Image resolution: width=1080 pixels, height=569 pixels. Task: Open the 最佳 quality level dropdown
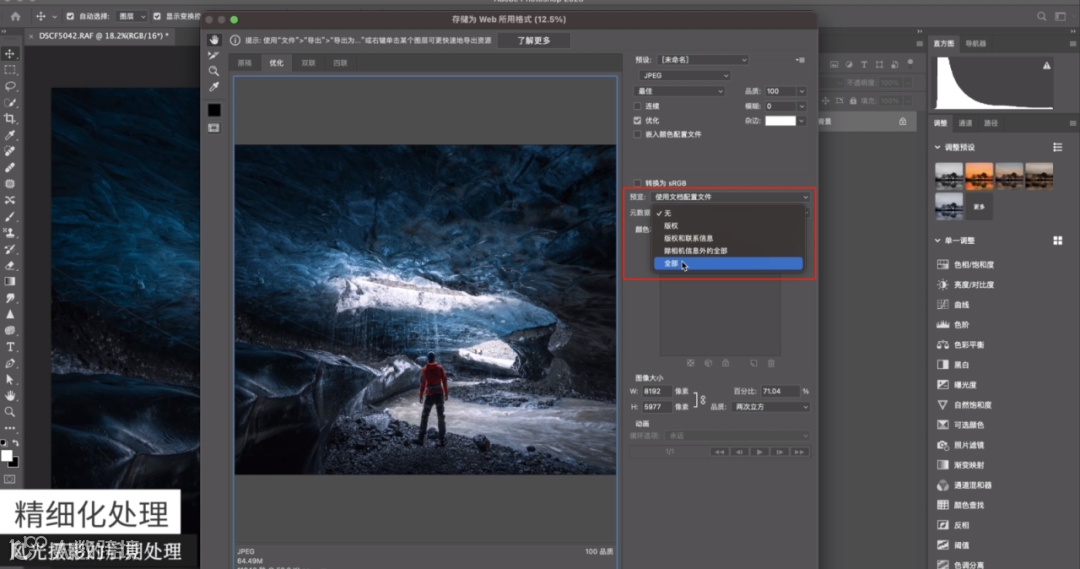tap(680, 91)
